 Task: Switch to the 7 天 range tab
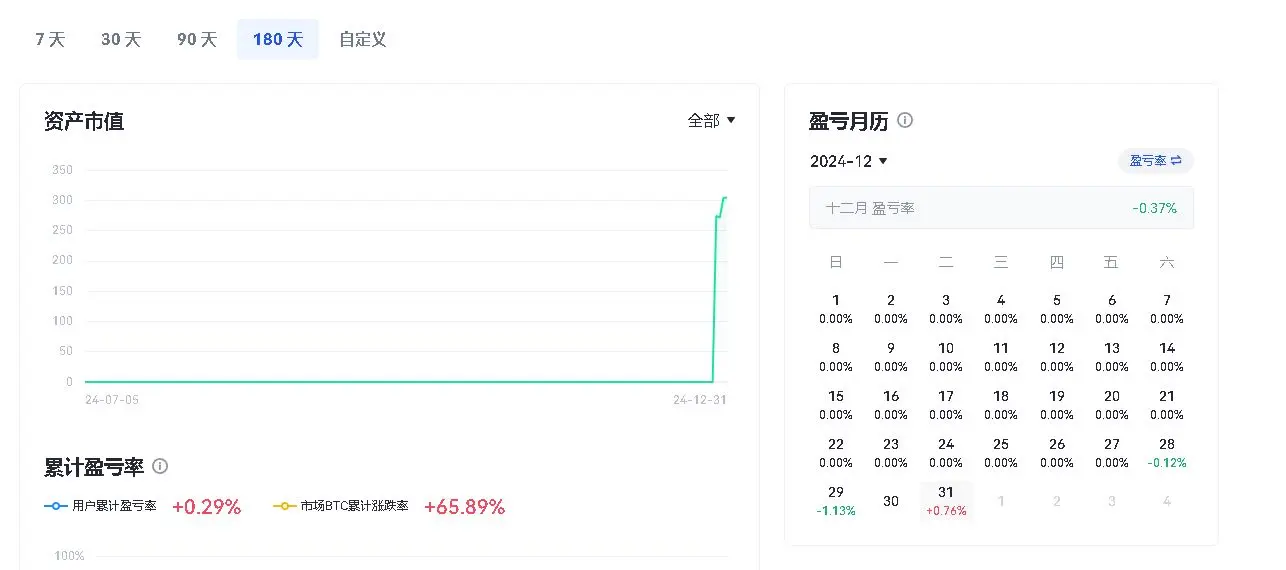50,40
